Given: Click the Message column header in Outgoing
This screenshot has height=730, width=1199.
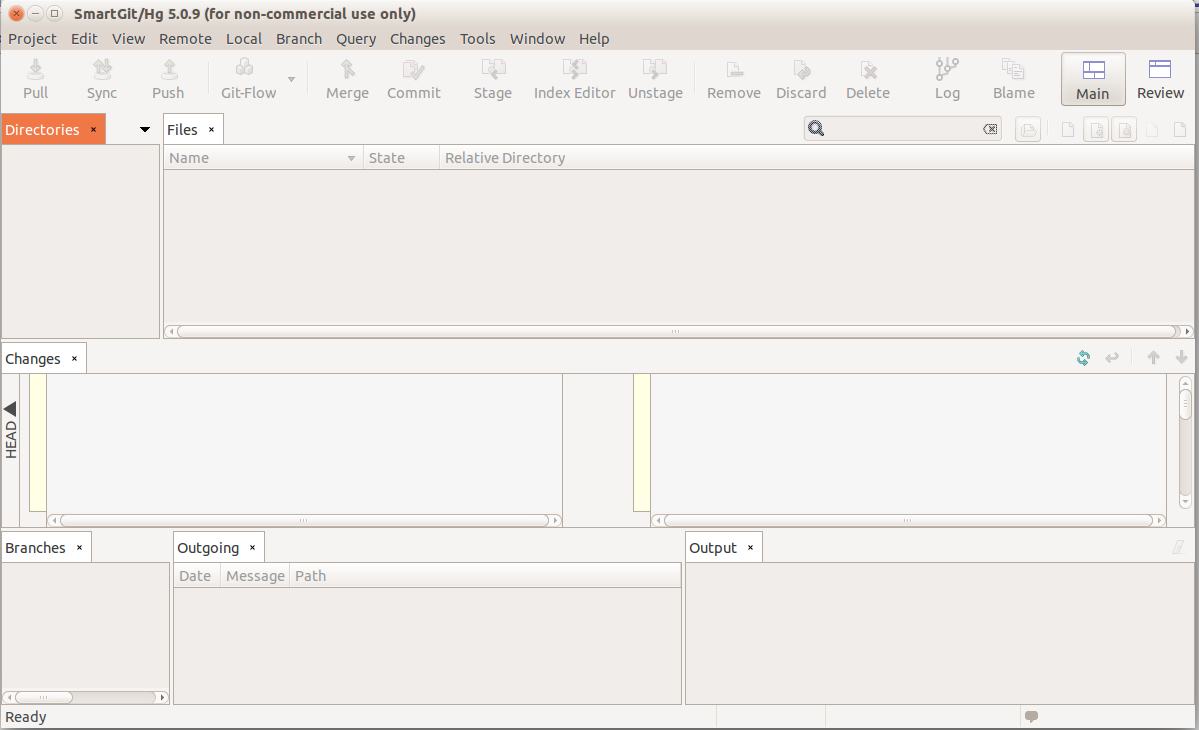Looking at the screenshot, I should [x=255, y=576].
